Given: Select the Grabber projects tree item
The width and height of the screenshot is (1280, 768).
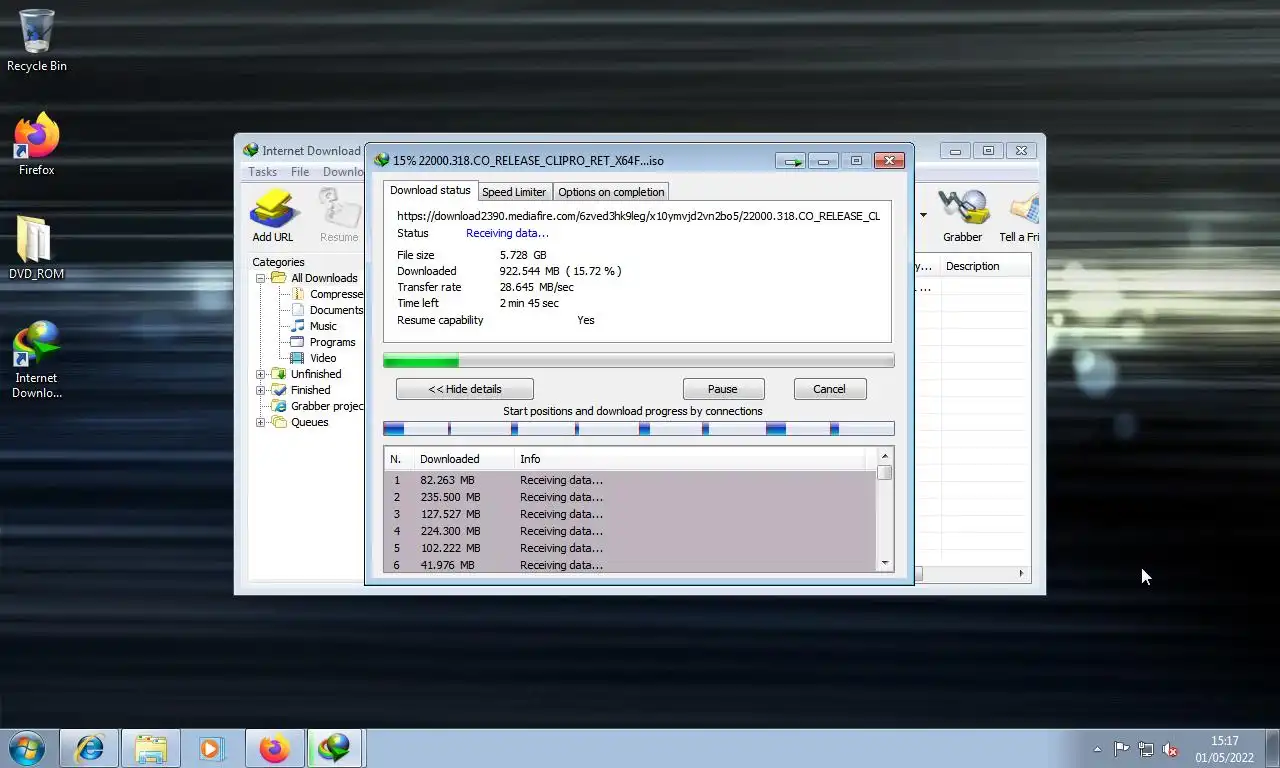Looking at the screenshot, I should (x=317, y=406).
